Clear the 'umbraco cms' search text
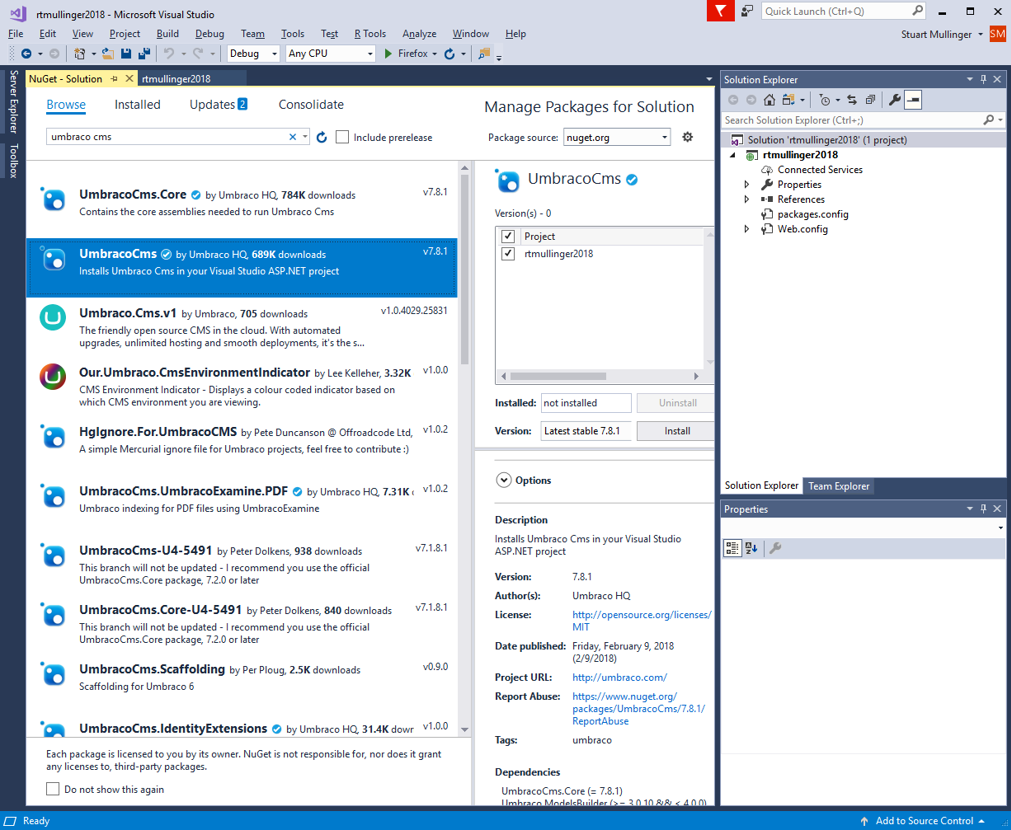 tap(293, 137)
